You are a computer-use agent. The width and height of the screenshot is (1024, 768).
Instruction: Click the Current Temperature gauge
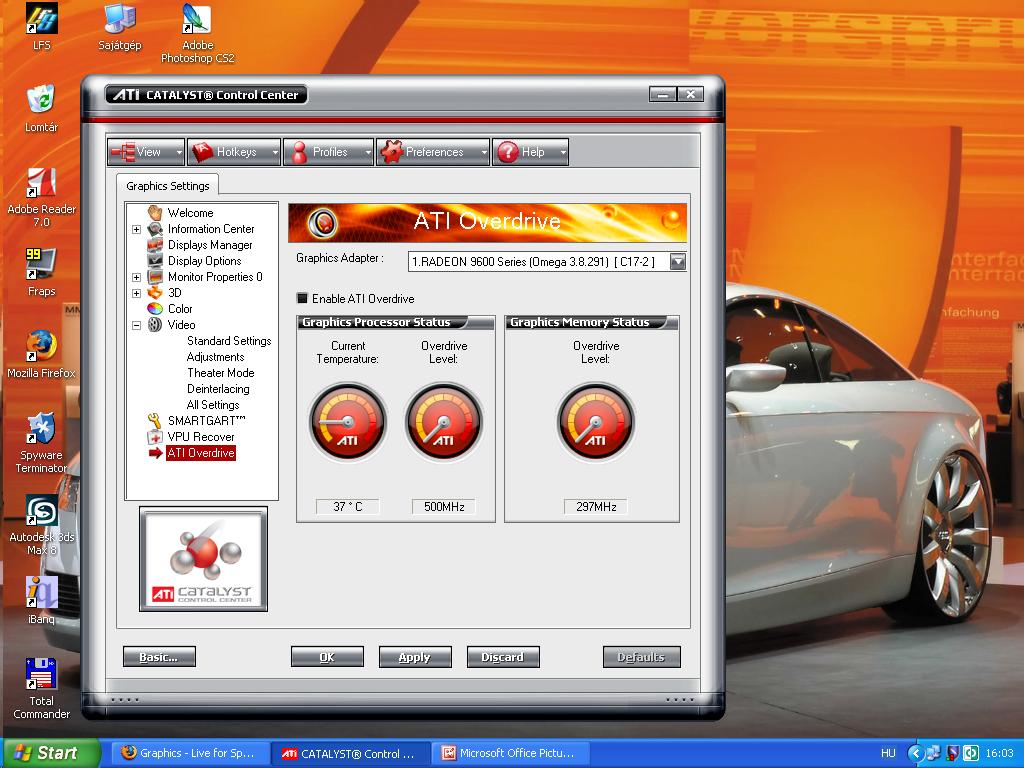pos(348,421)
